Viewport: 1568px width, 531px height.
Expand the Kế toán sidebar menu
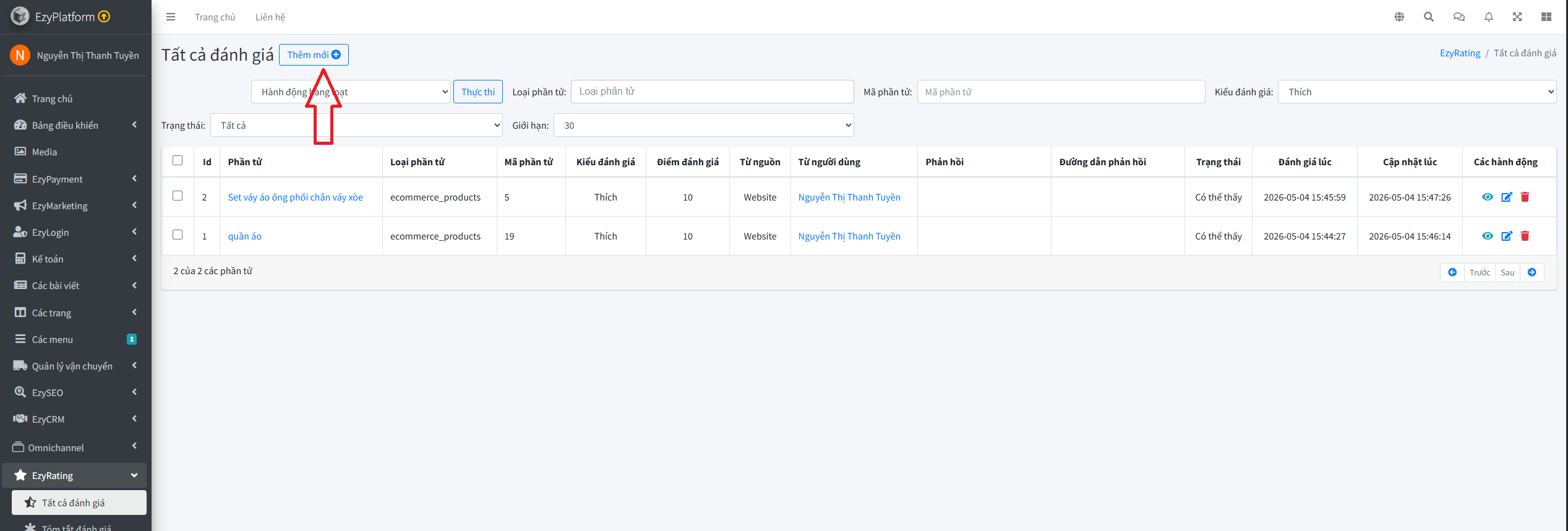point(74,259)
